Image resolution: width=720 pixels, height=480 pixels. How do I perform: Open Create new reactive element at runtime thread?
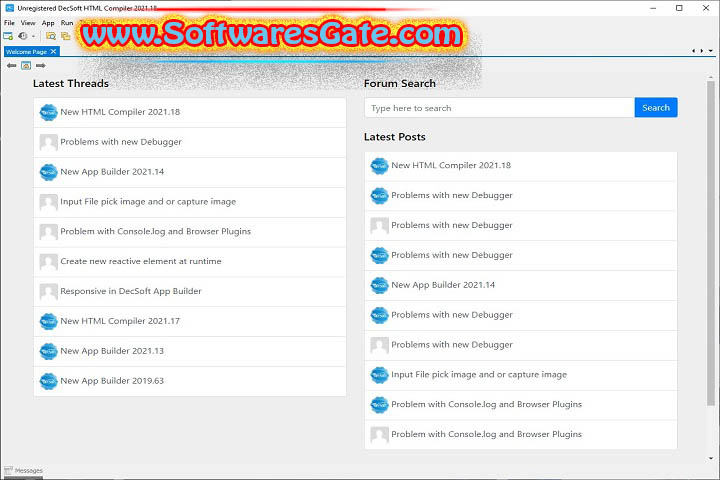[x=190, y=261]
